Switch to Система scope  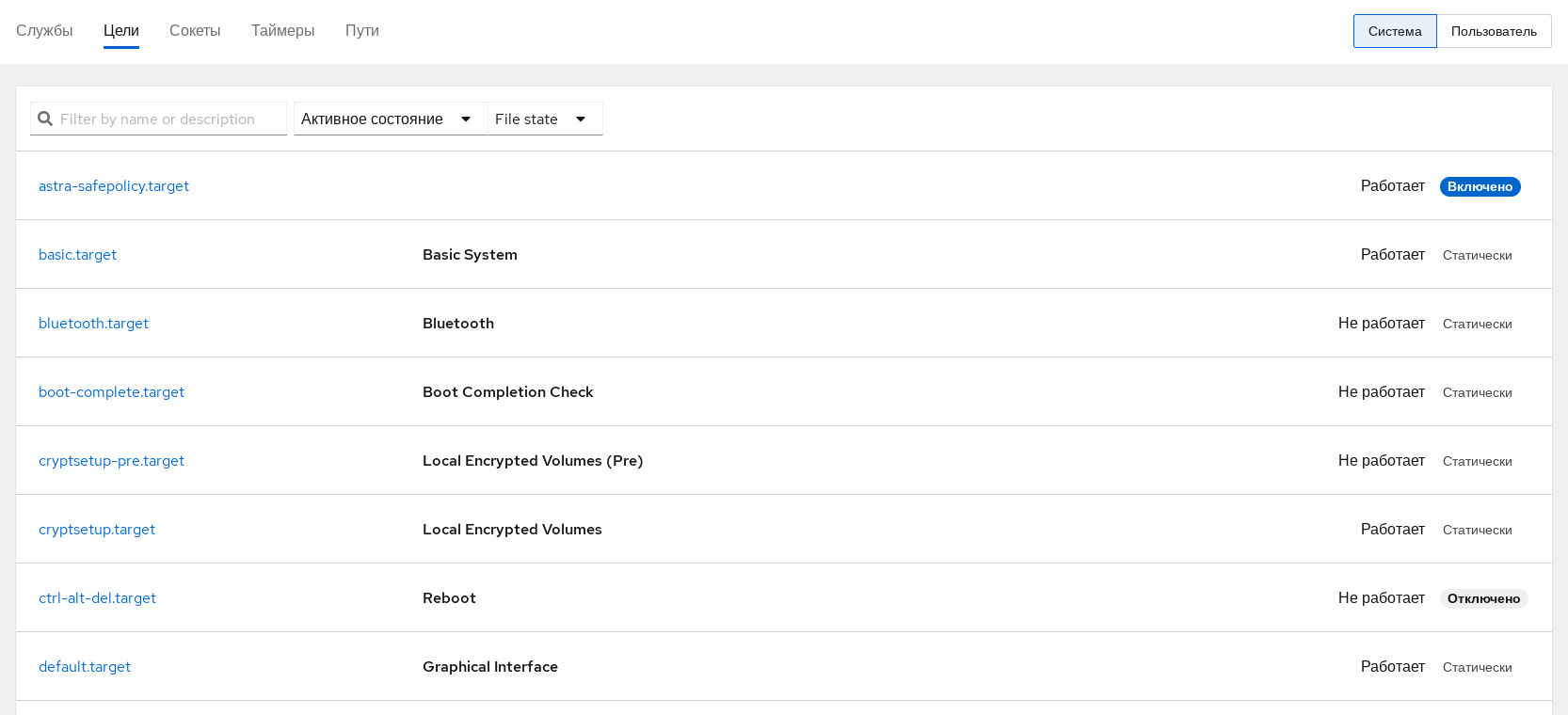point(1394,31)
